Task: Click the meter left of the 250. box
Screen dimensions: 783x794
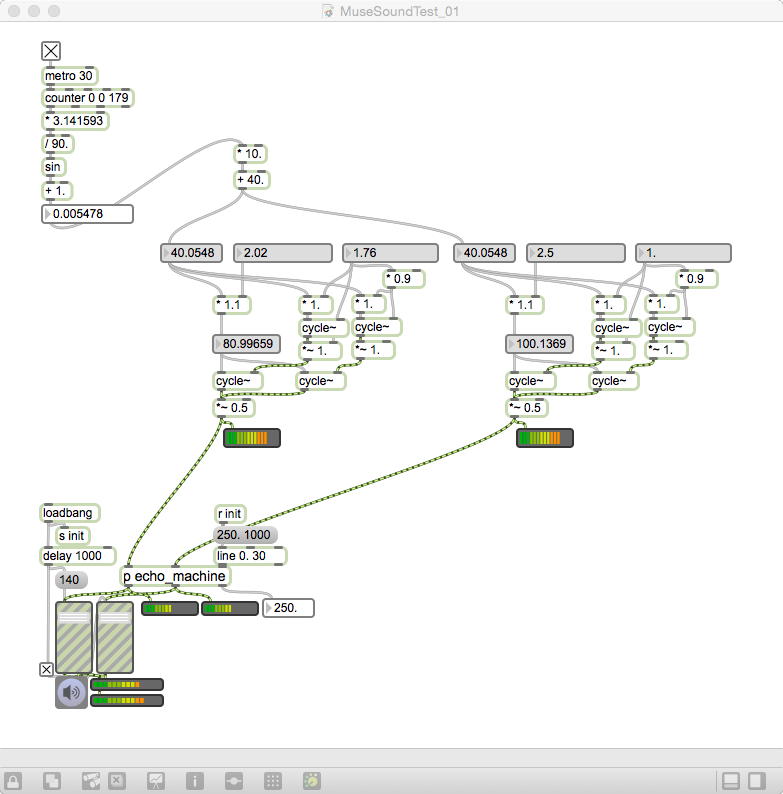Action: [x=230, y=608]
